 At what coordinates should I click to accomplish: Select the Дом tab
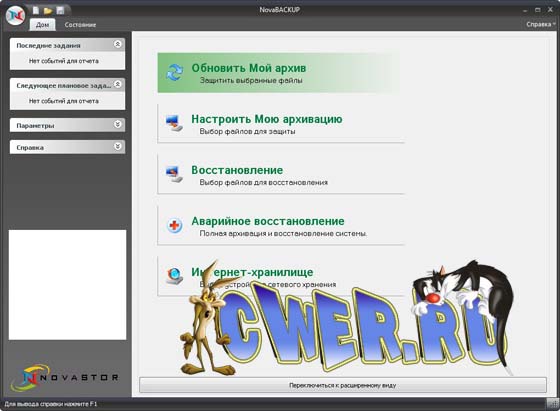coord(42,25)
